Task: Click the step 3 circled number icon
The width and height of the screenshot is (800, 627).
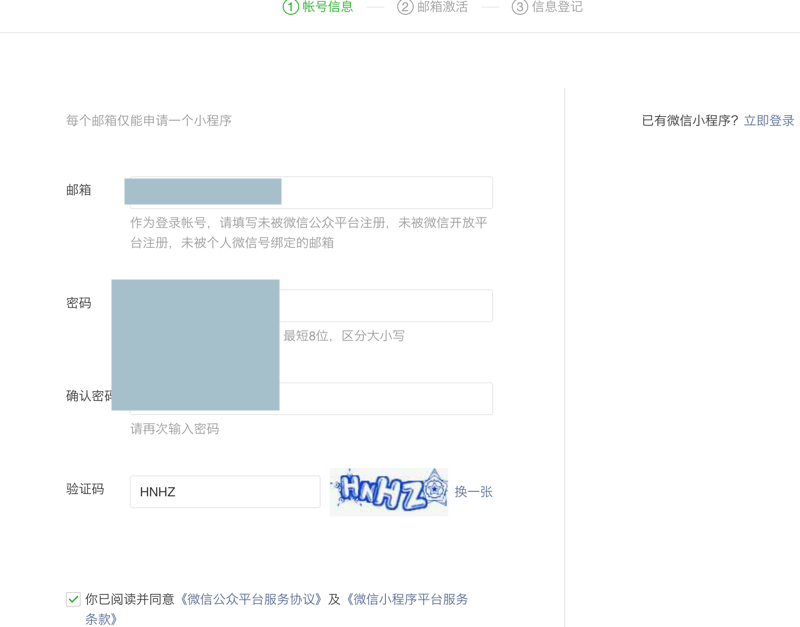Action: [519, 7]
